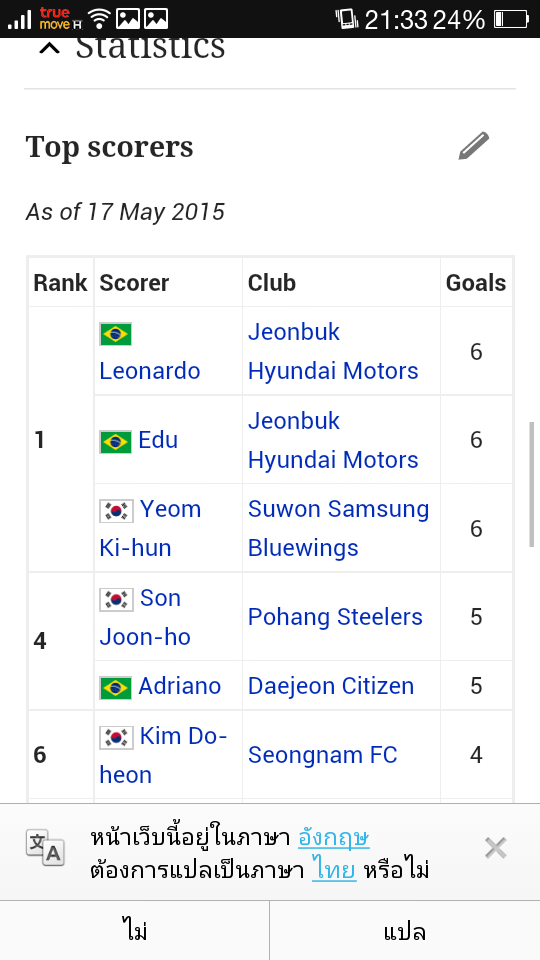Tap the South Korea flag next to Yeom
540x960 pixels.
click(x=116, y=511)
